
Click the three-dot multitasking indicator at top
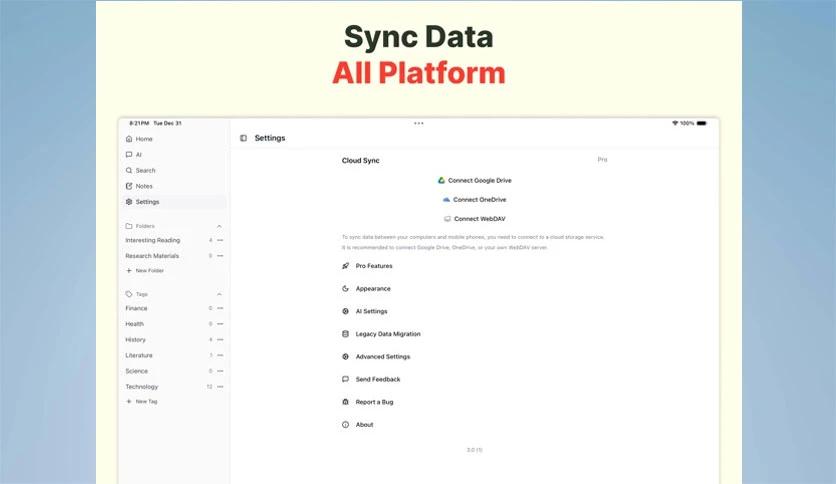pyautogui.click(x=418, y=123)
